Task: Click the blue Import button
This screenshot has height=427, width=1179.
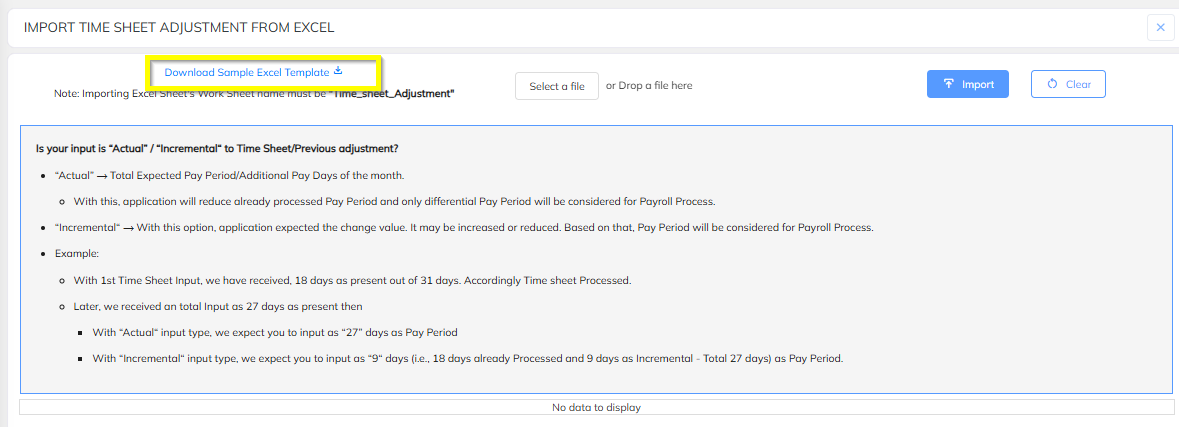Action: pos(968,84)
